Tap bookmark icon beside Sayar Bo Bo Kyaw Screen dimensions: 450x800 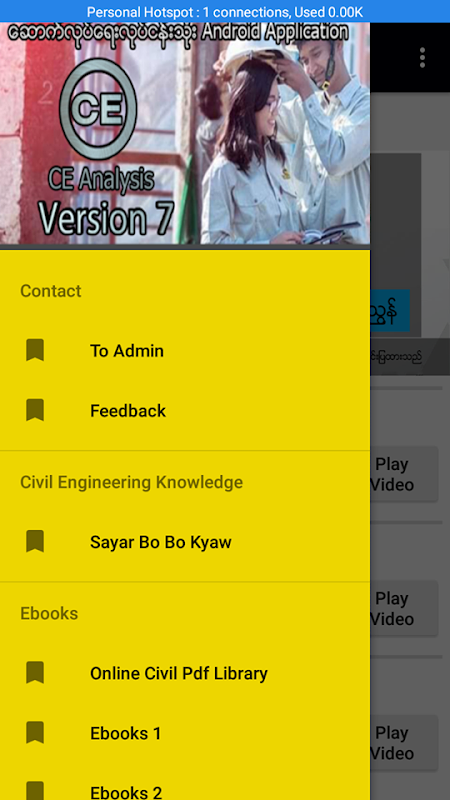click(35, 541)
